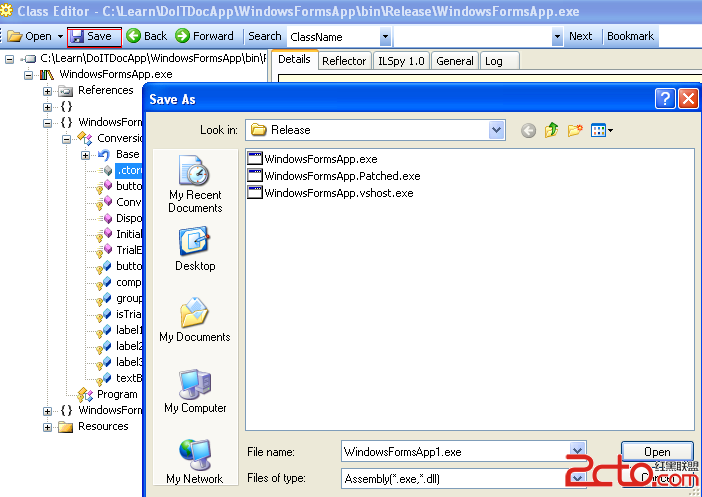Open the search text history dropdown

point(557,37)
